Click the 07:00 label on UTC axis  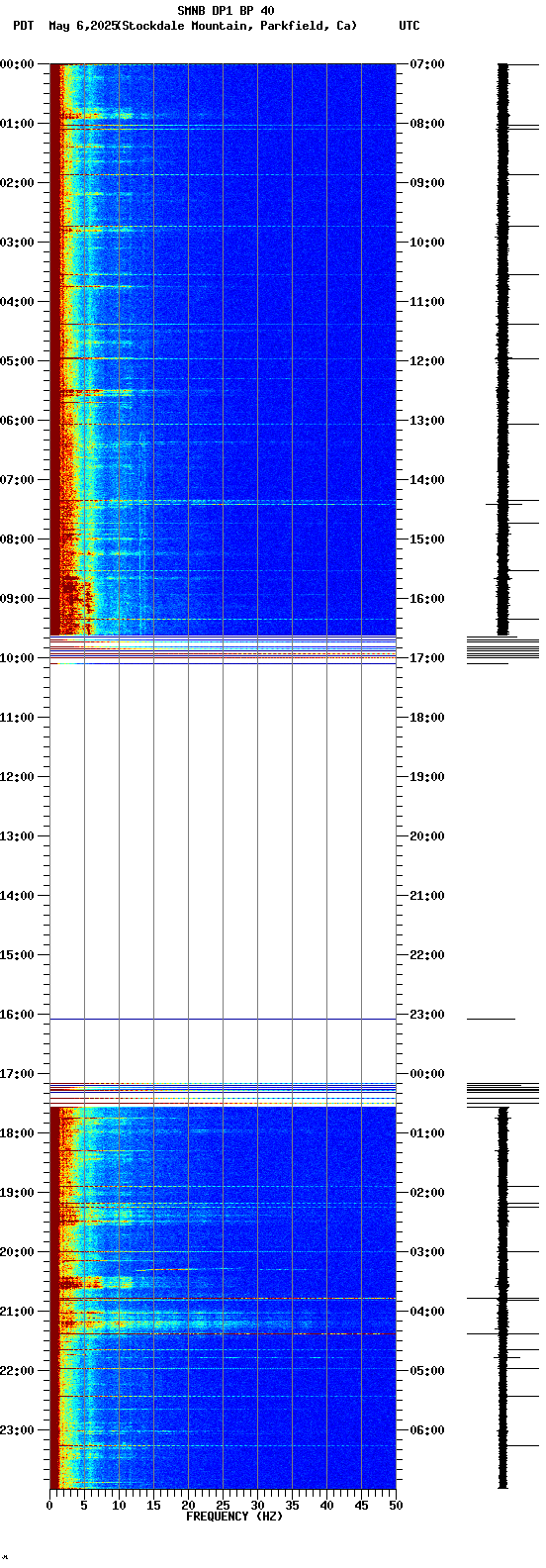(x=427, y=64)
